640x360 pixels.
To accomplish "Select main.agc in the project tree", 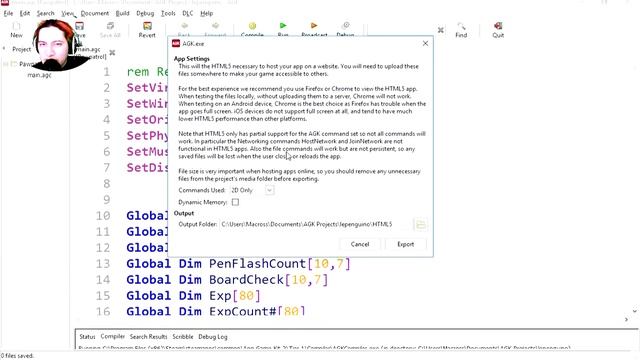I will (x=39, y=75).
